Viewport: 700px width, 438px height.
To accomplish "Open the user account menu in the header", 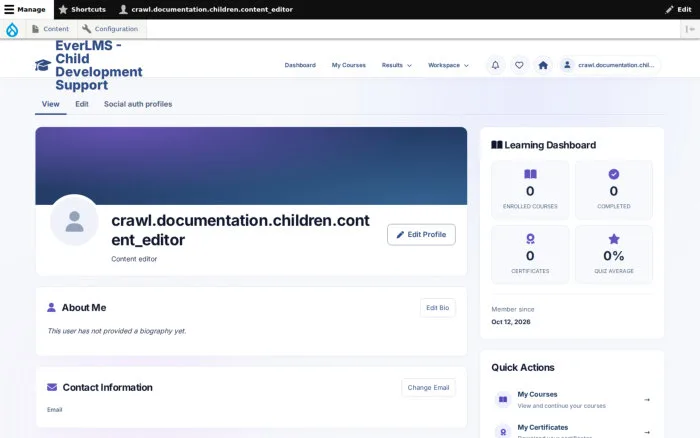I will (610, 65).
